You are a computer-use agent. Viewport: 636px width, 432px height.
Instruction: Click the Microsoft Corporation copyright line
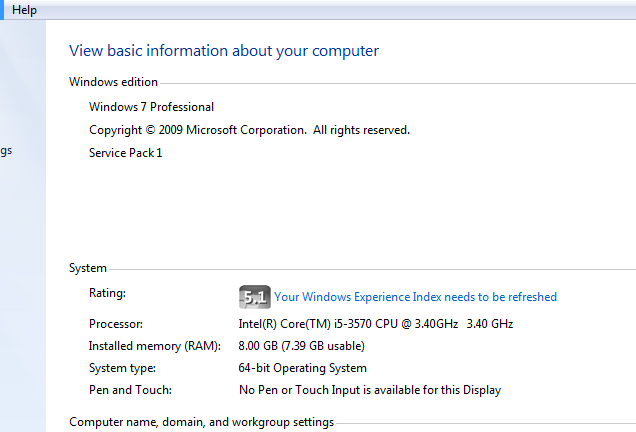pyautogui.click(x=249, y=130)
